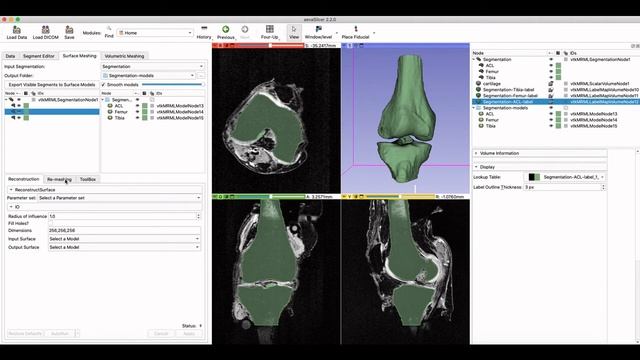Click the Cancel button
This screenshot has height=360, width=640.
coord(161,333)
